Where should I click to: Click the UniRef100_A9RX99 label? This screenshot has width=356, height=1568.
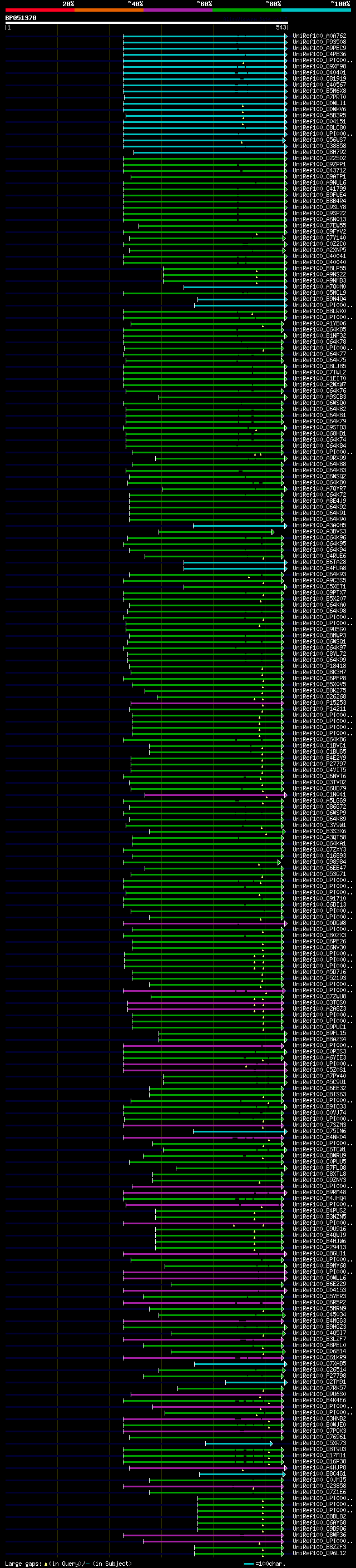coord(319,458)
